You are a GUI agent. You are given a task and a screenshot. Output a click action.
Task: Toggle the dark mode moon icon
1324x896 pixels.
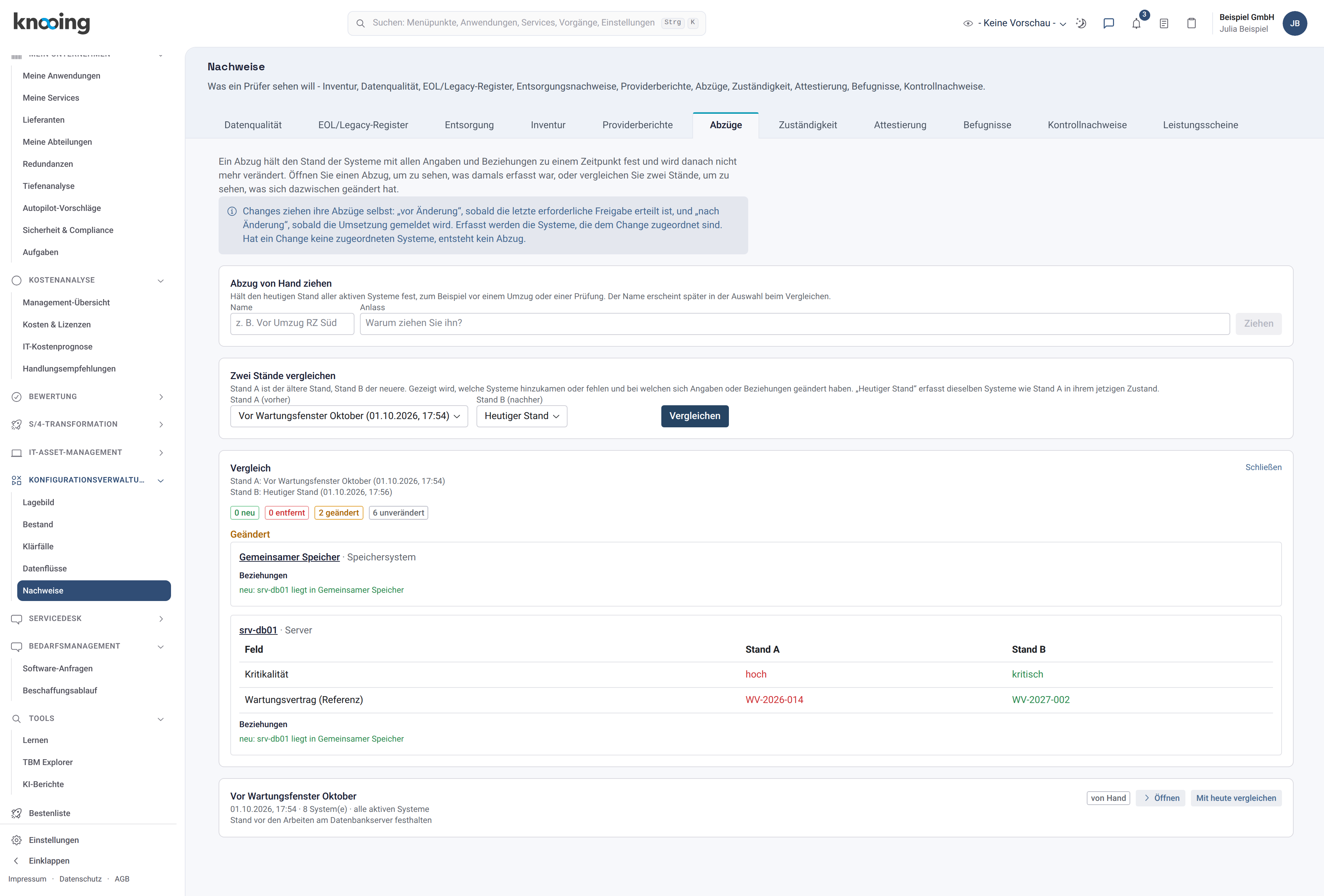pos(1081,23)
